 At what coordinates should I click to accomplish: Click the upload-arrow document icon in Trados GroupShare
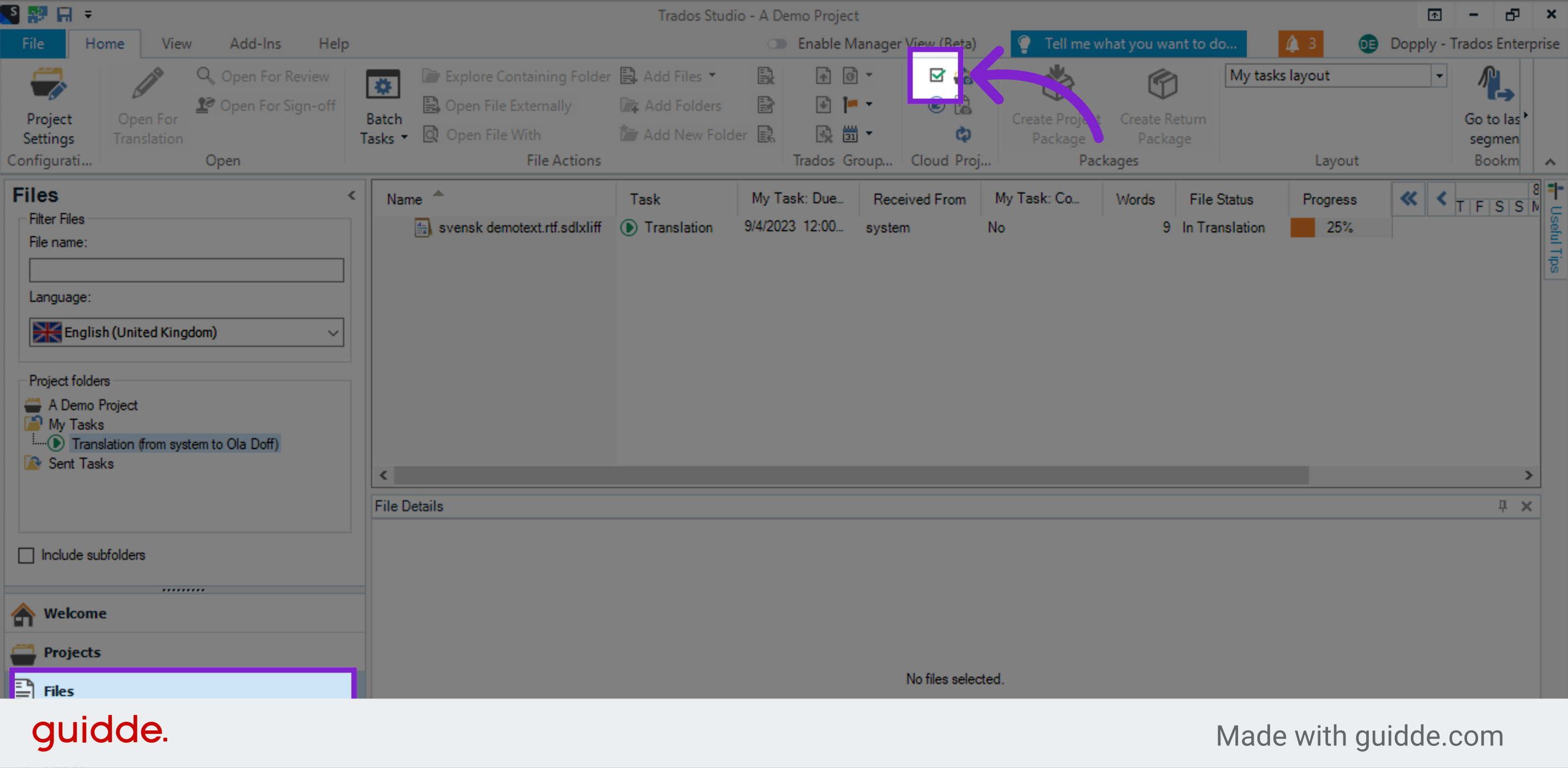click(x=823, y=76)
